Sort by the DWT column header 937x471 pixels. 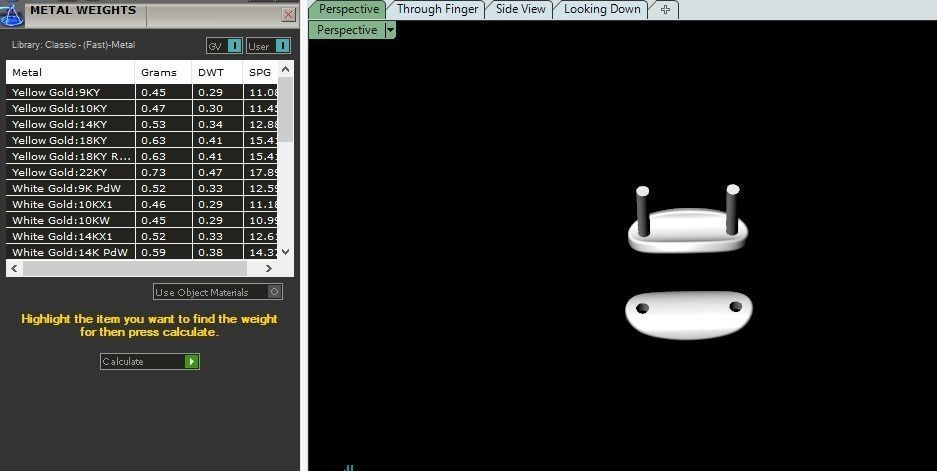218,72
